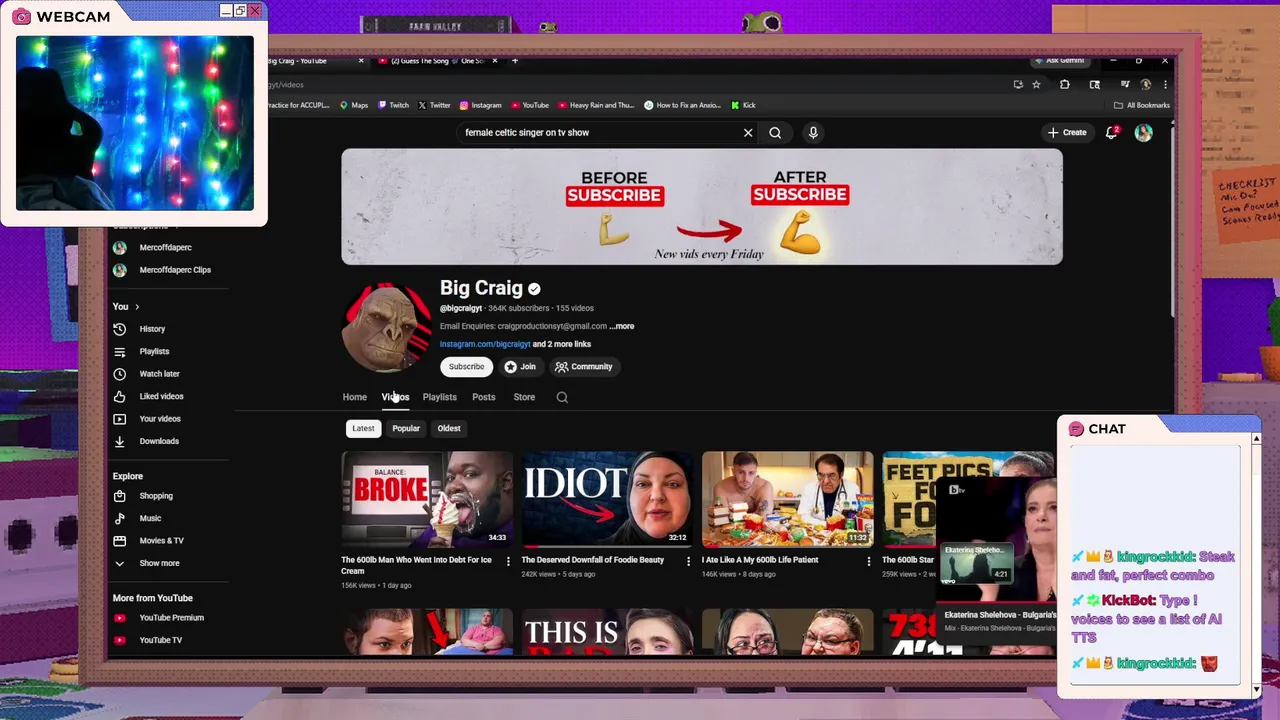Open Watch later list
Screen dimensions: 1280x720
click(159, 374)
